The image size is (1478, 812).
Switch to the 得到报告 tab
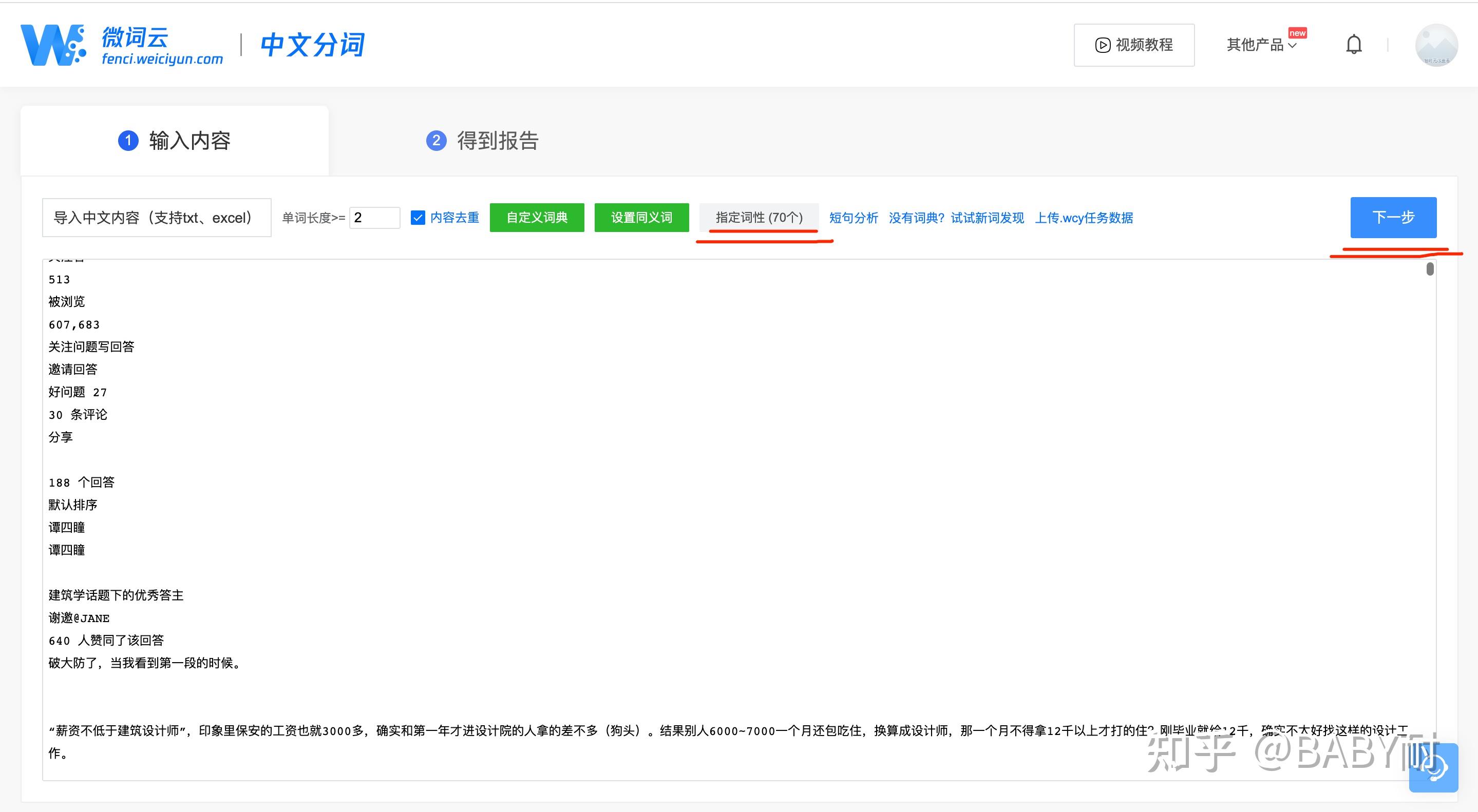pos(497,141)
